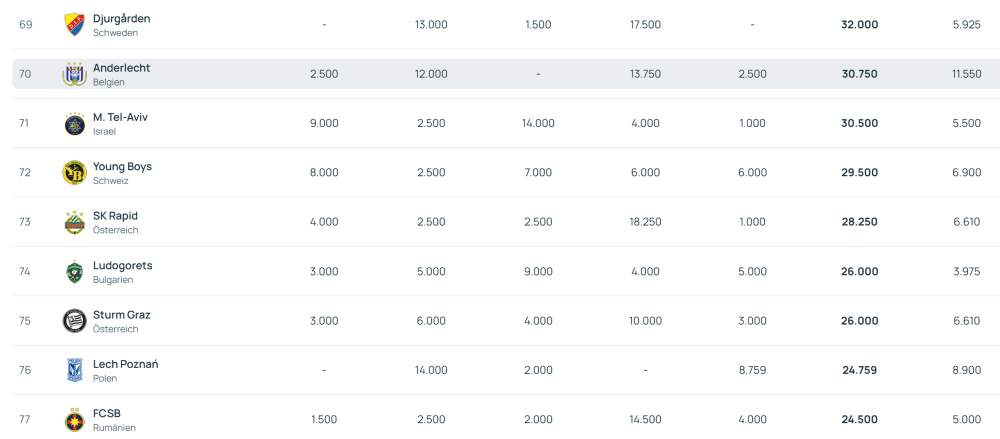Click Sturm Graz's 10.000 season value
1000x439 pixels.
click(x=645, y=321)
